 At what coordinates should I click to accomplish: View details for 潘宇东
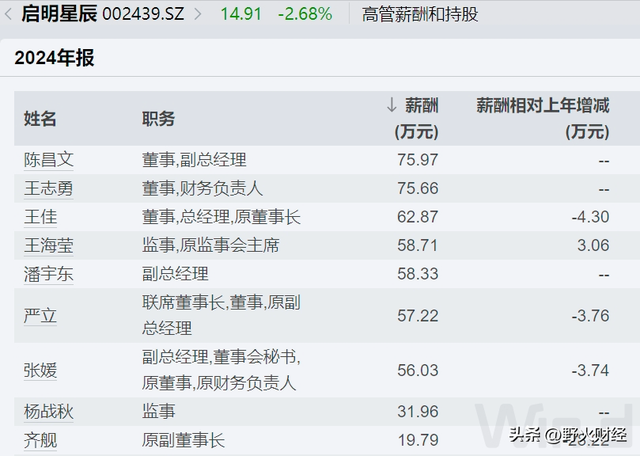coord(49,273)
